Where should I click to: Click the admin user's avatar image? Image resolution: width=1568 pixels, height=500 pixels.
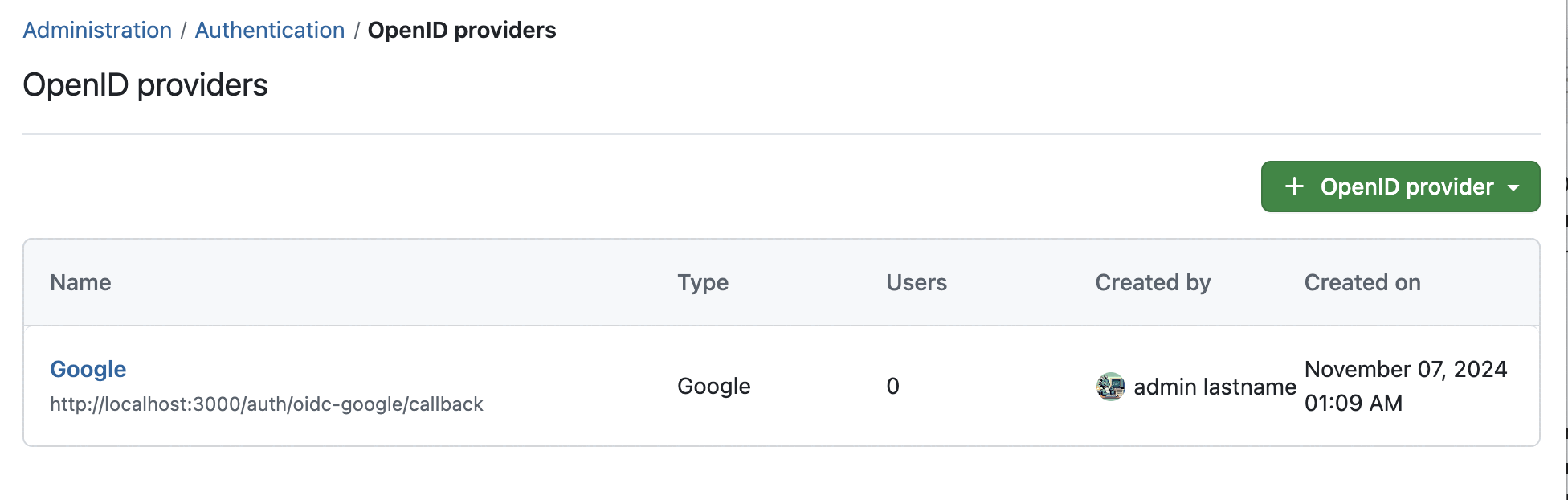click(1111, 387)
